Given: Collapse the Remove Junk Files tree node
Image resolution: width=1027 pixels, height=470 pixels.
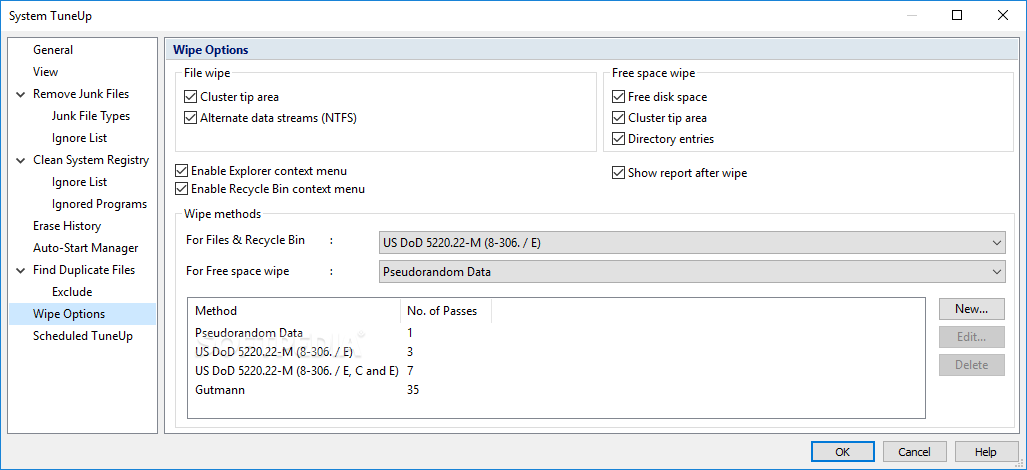Looking at the screenshot, I should [x=20, y=94].
